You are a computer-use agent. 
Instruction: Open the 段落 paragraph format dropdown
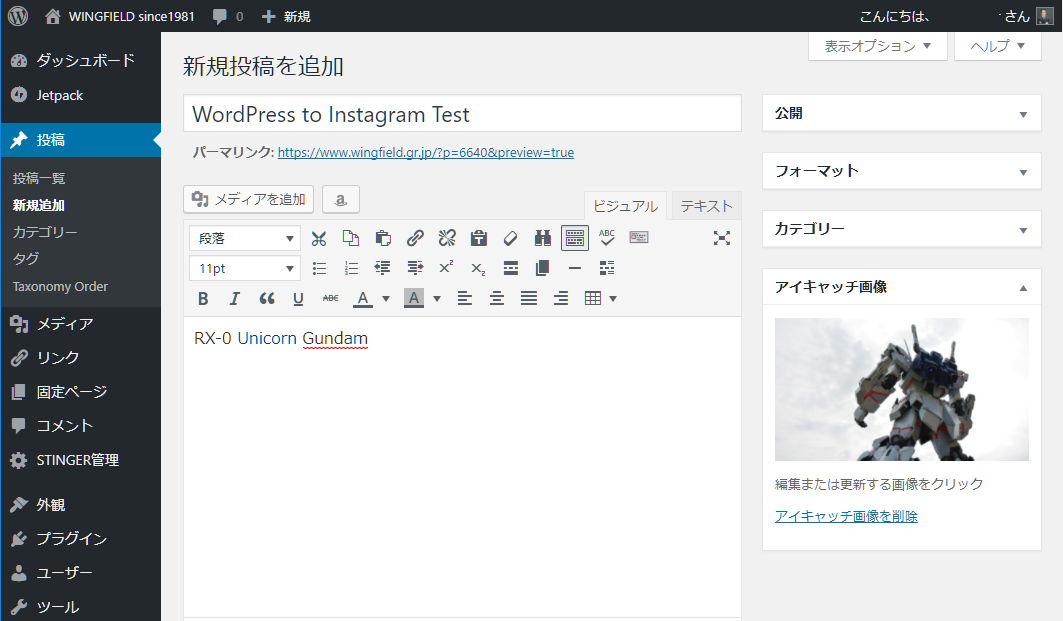pyautogui.click(x=244, y=238)
